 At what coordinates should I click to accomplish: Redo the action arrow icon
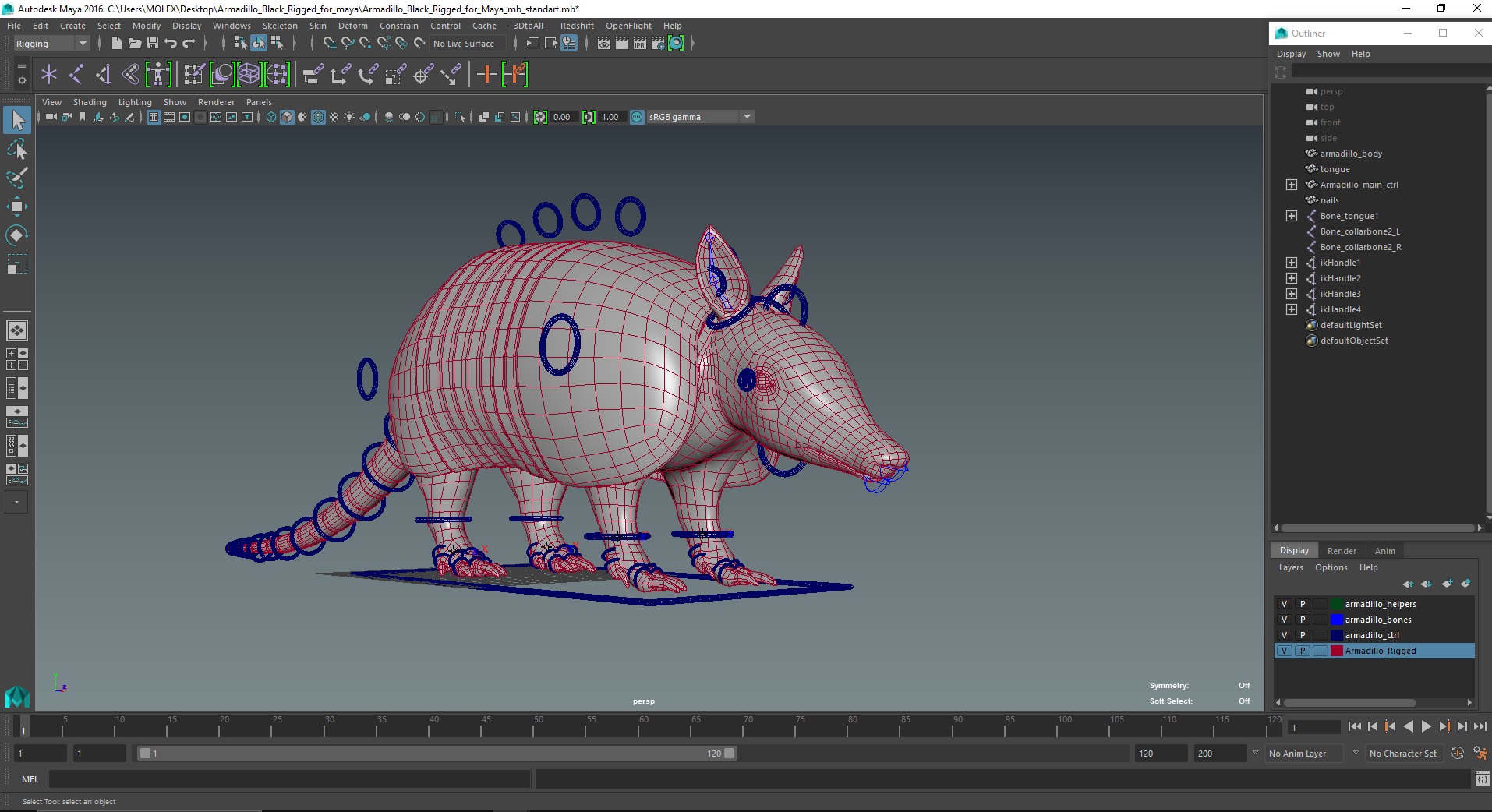click(189, 44)
